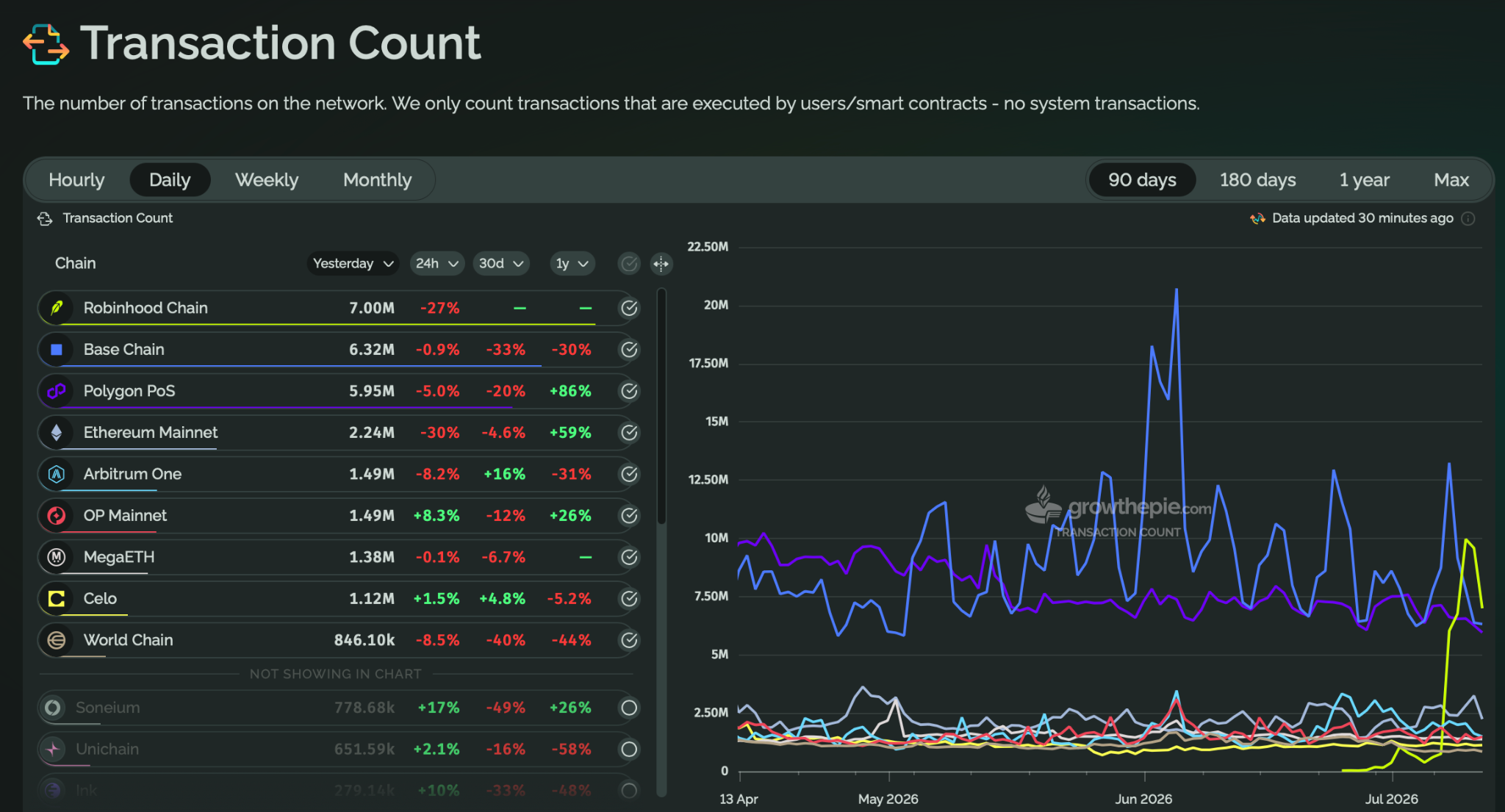Image resolution: width=1505 pixels, height=812 pixels.
Task: Open the Yesterday column dropdown
Action: pyautogui.click(x=353, y=263)
